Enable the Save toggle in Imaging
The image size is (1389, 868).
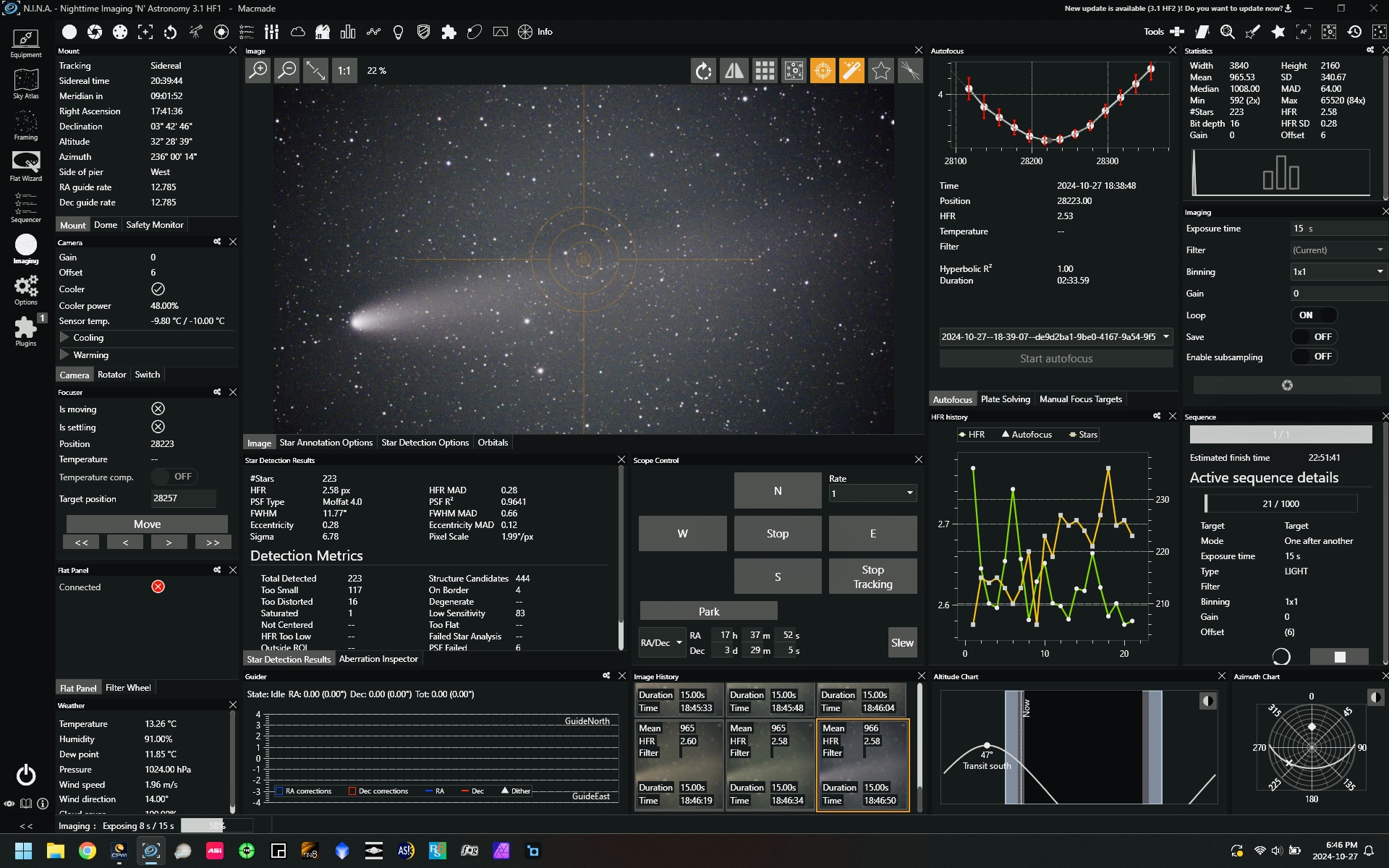1314,337
